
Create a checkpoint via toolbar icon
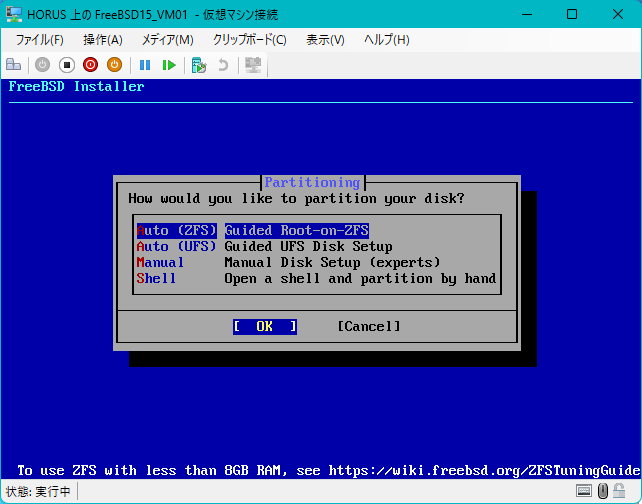(x=199, y=65)
